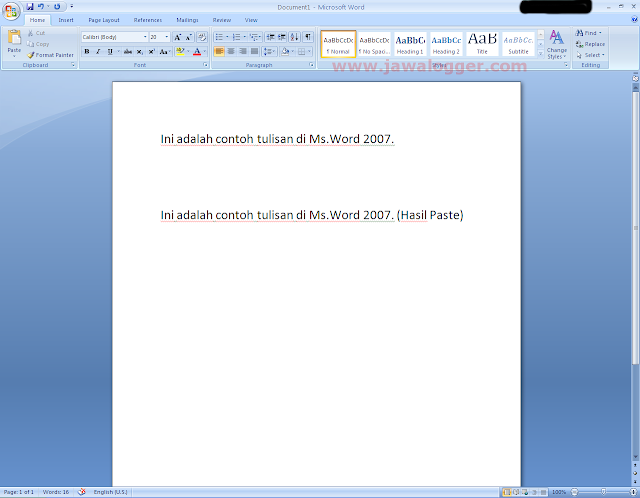Switch to the Insert tab
Viewport: 640px width, 498px height.
[66, 20]
